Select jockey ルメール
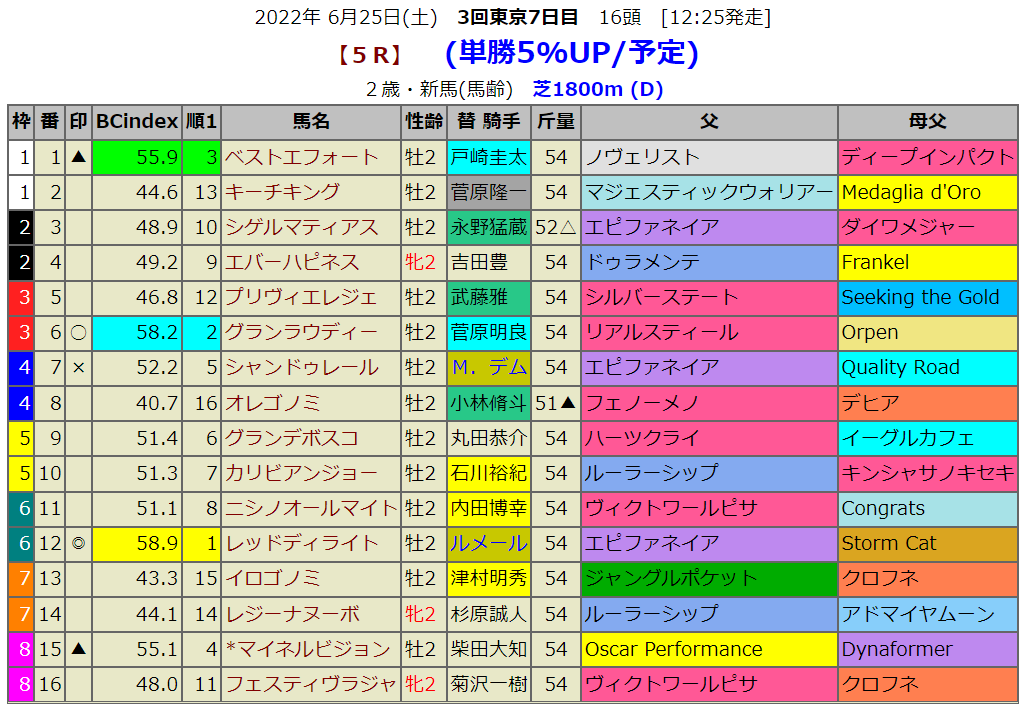 (488, 543)
